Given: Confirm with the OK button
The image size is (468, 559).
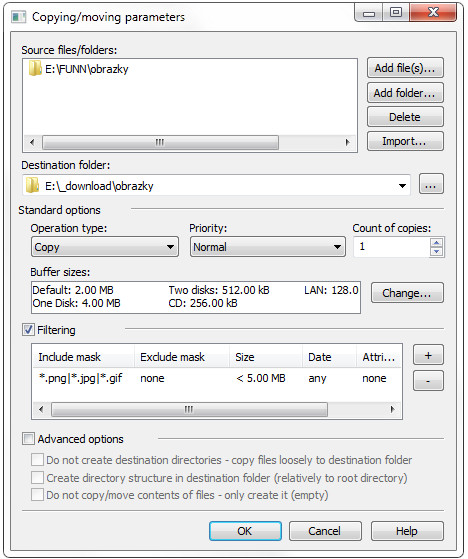Looking at the screenshot, I should [x=245, y=531].
